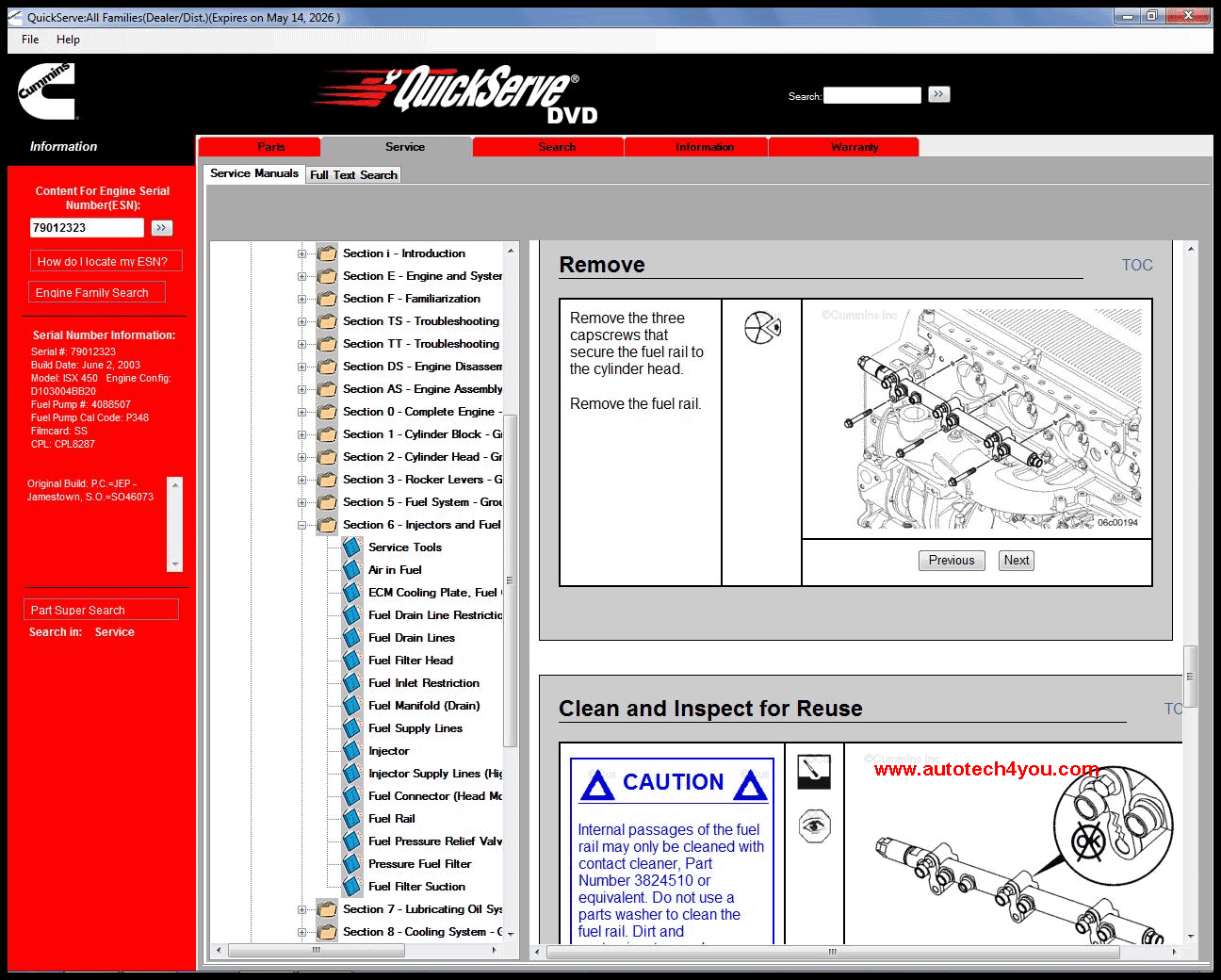This screenshot has height=980, width=1221.
Task: Click folder icon for Section 7 Lubricating Oil
Action: click(327, 909)
